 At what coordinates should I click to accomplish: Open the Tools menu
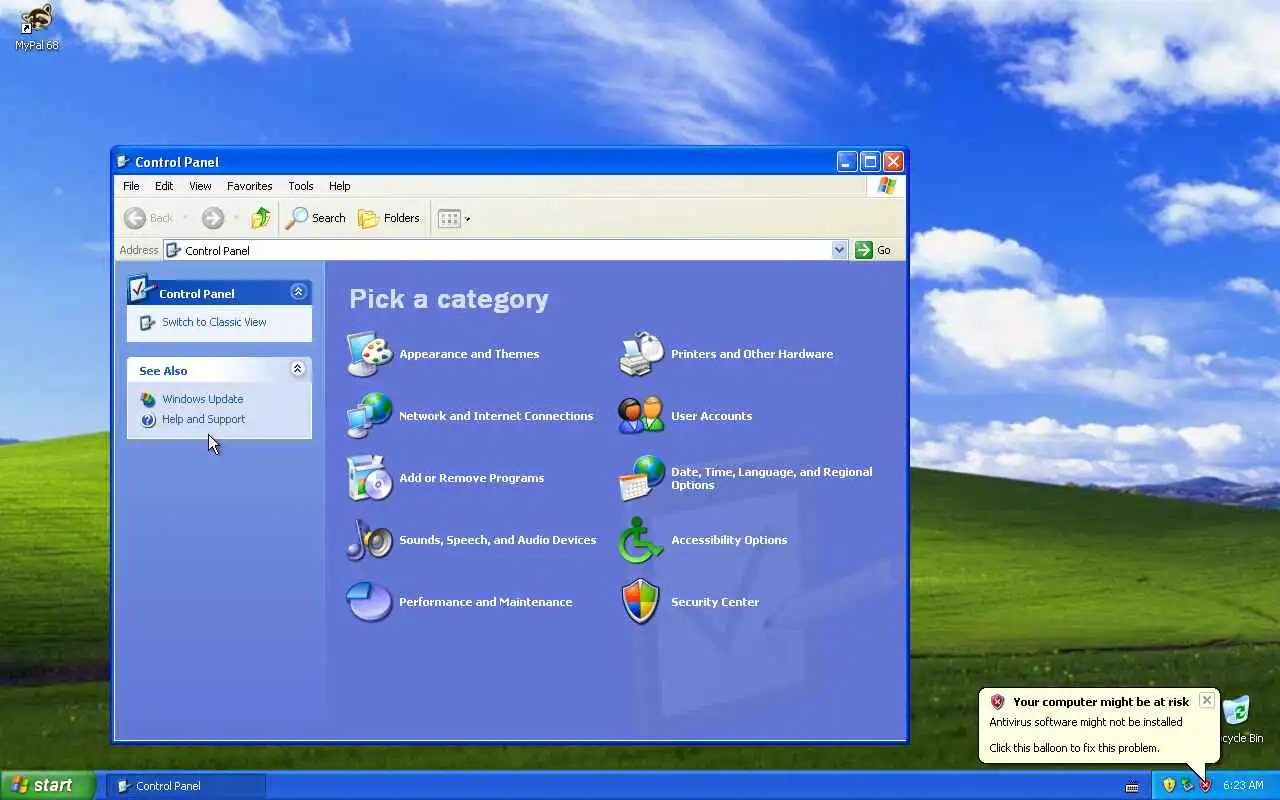pos(301,186)
